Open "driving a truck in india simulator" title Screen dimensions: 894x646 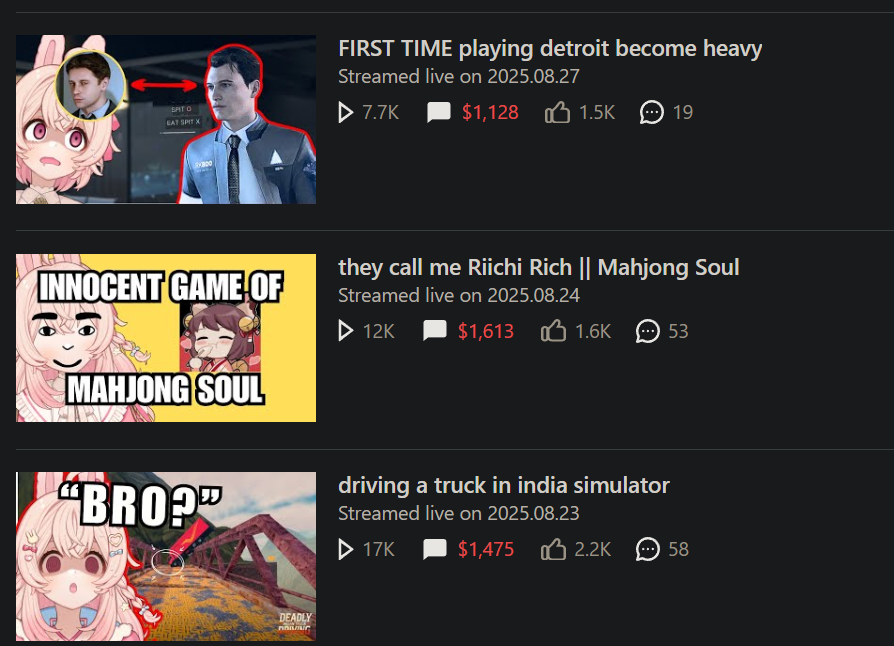click(x=503, y=485)
